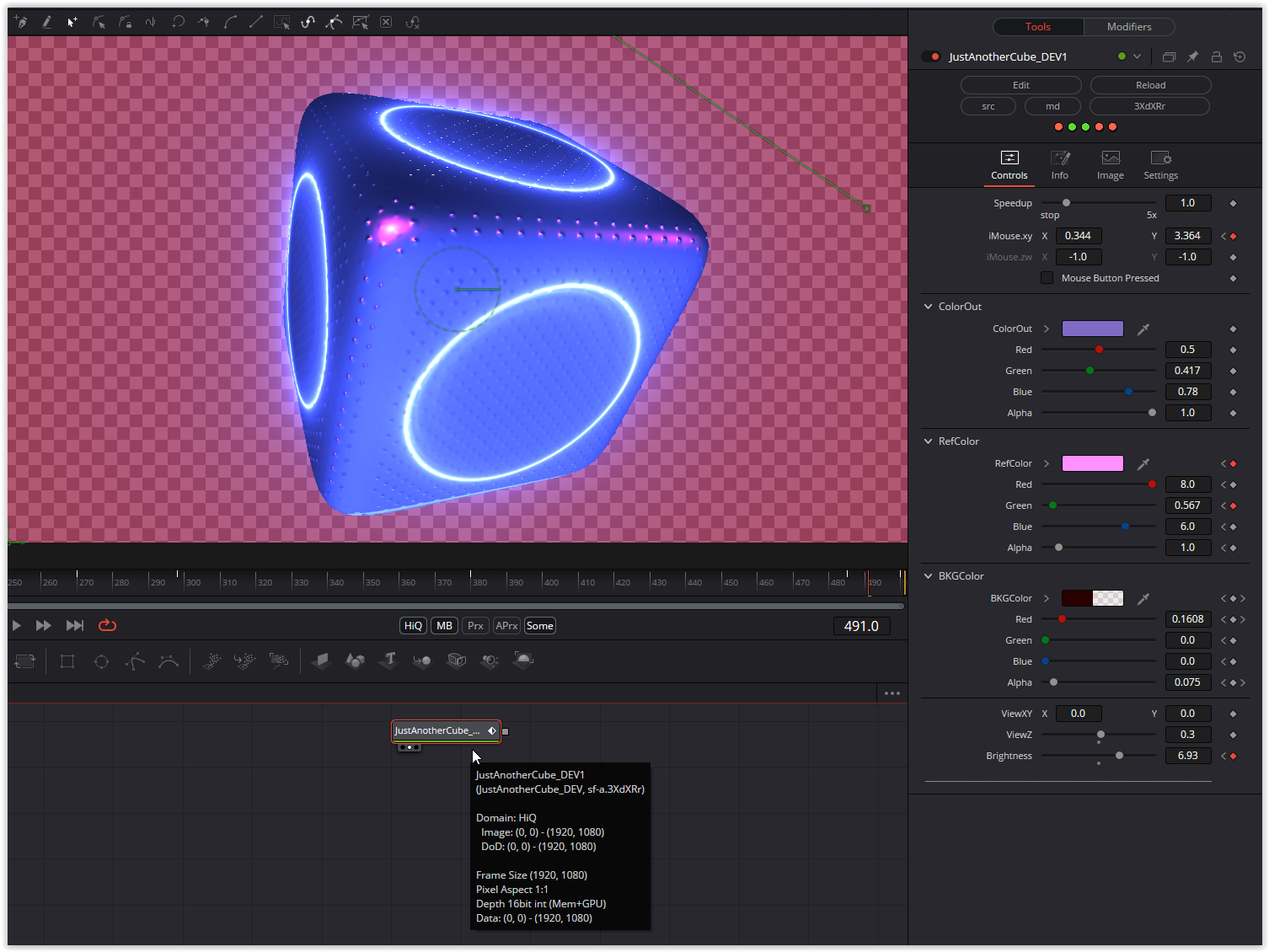Toggle MB motion blur button
Screen dimensions: 1269x952
(444, 626)
